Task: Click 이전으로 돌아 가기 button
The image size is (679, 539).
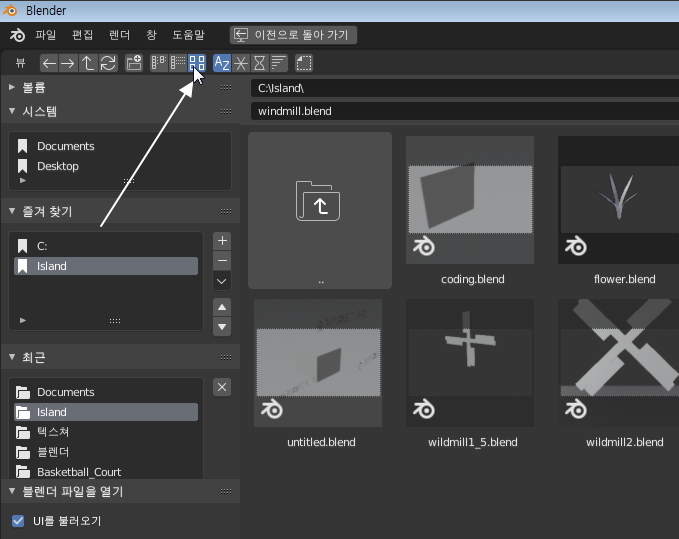Action: coord(293,35)
